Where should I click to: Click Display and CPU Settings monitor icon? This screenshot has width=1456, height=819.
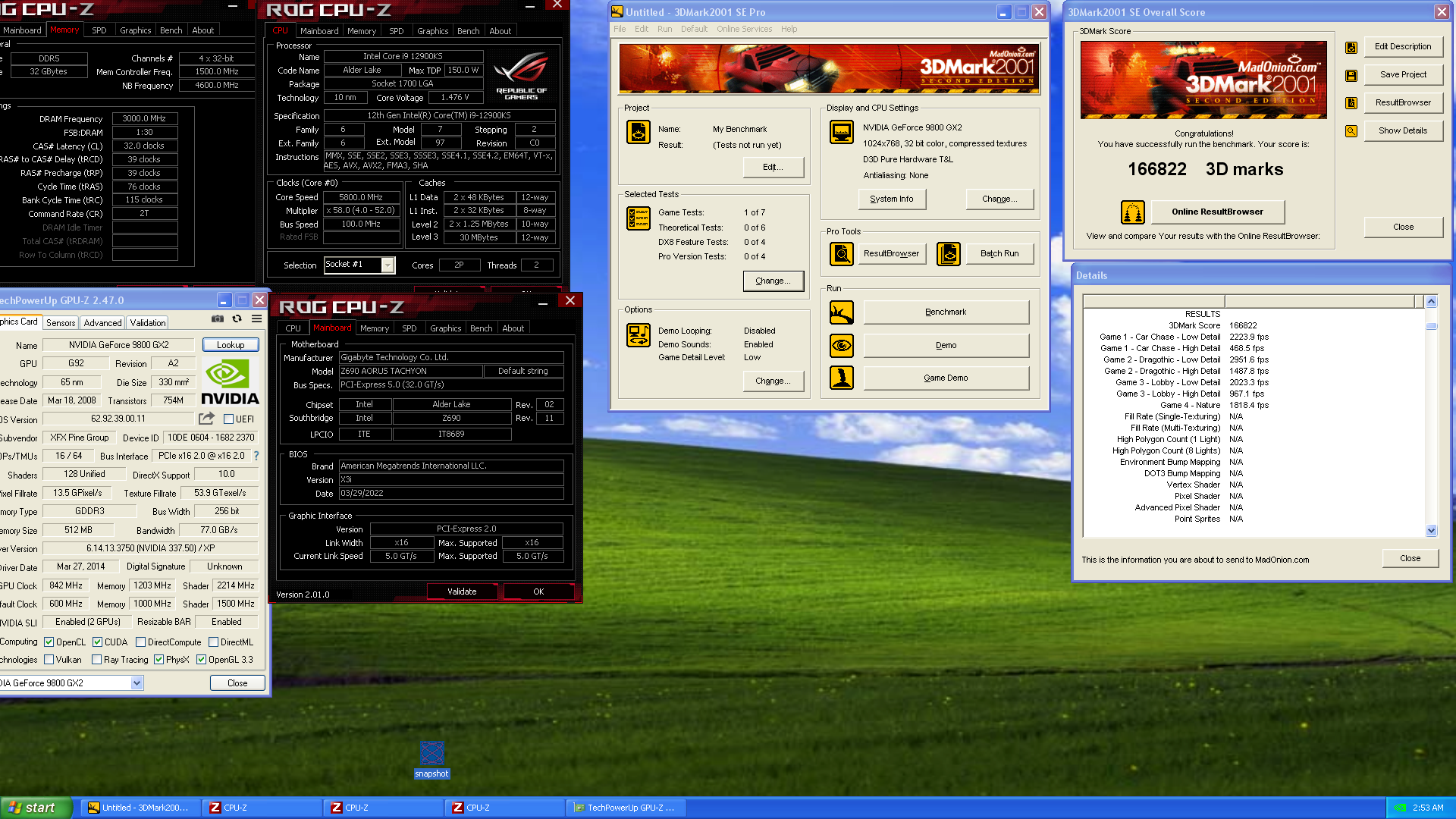[x=842, y=132]
